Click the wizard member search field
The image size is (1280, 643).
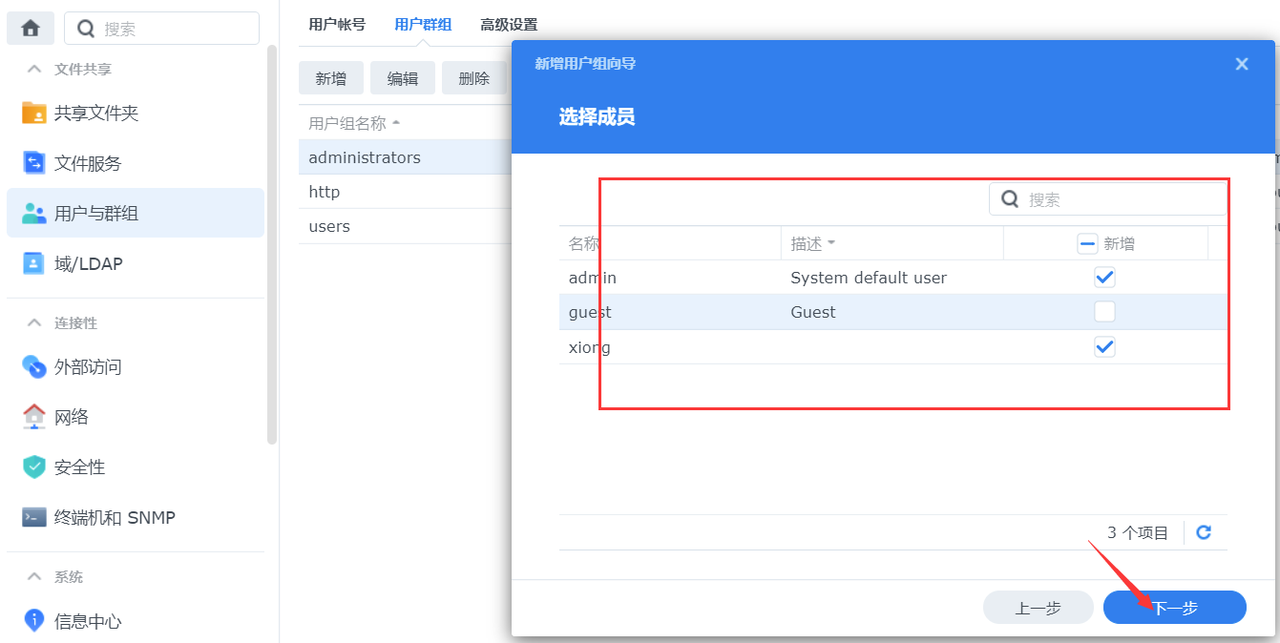point(1108,199)
